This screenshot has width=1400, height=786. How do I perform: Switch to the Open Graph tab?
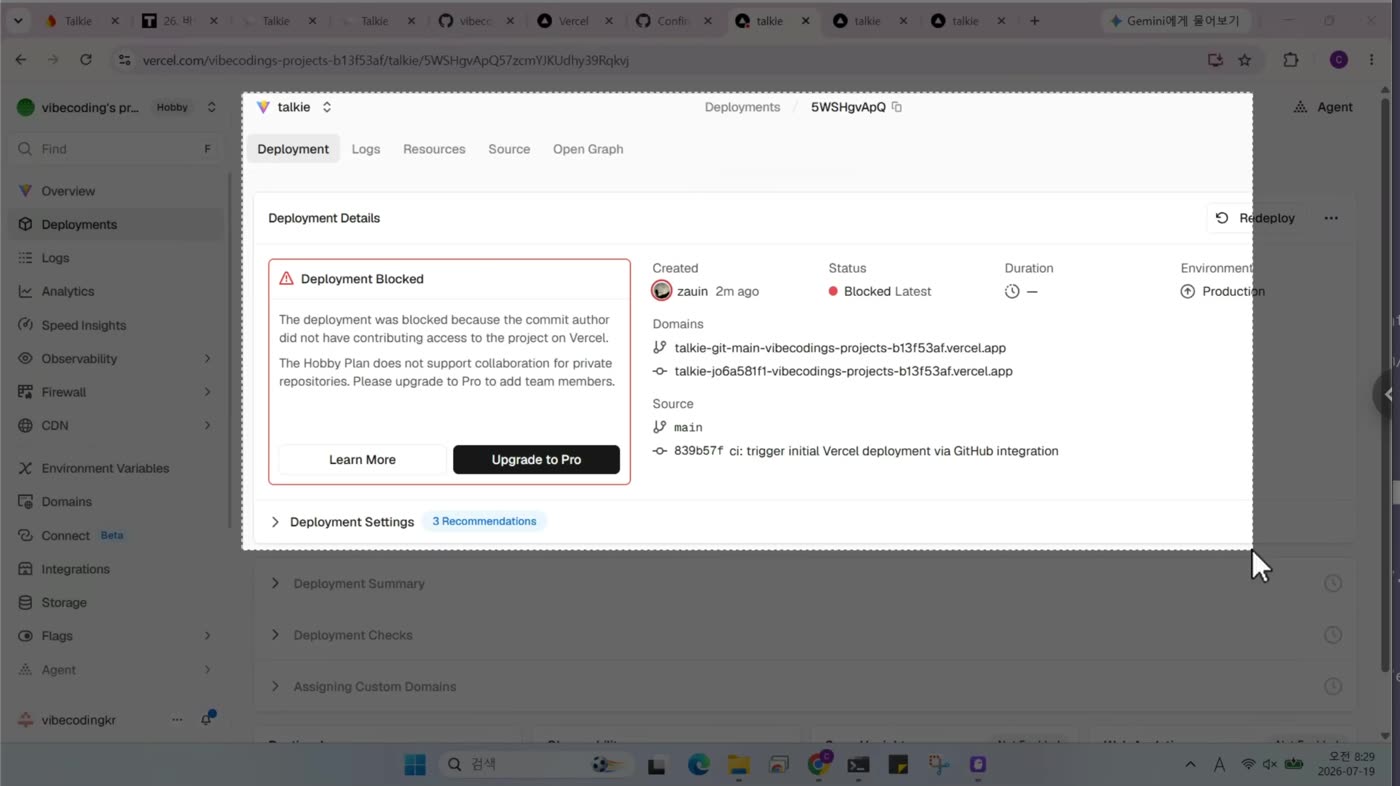point(588,149)
